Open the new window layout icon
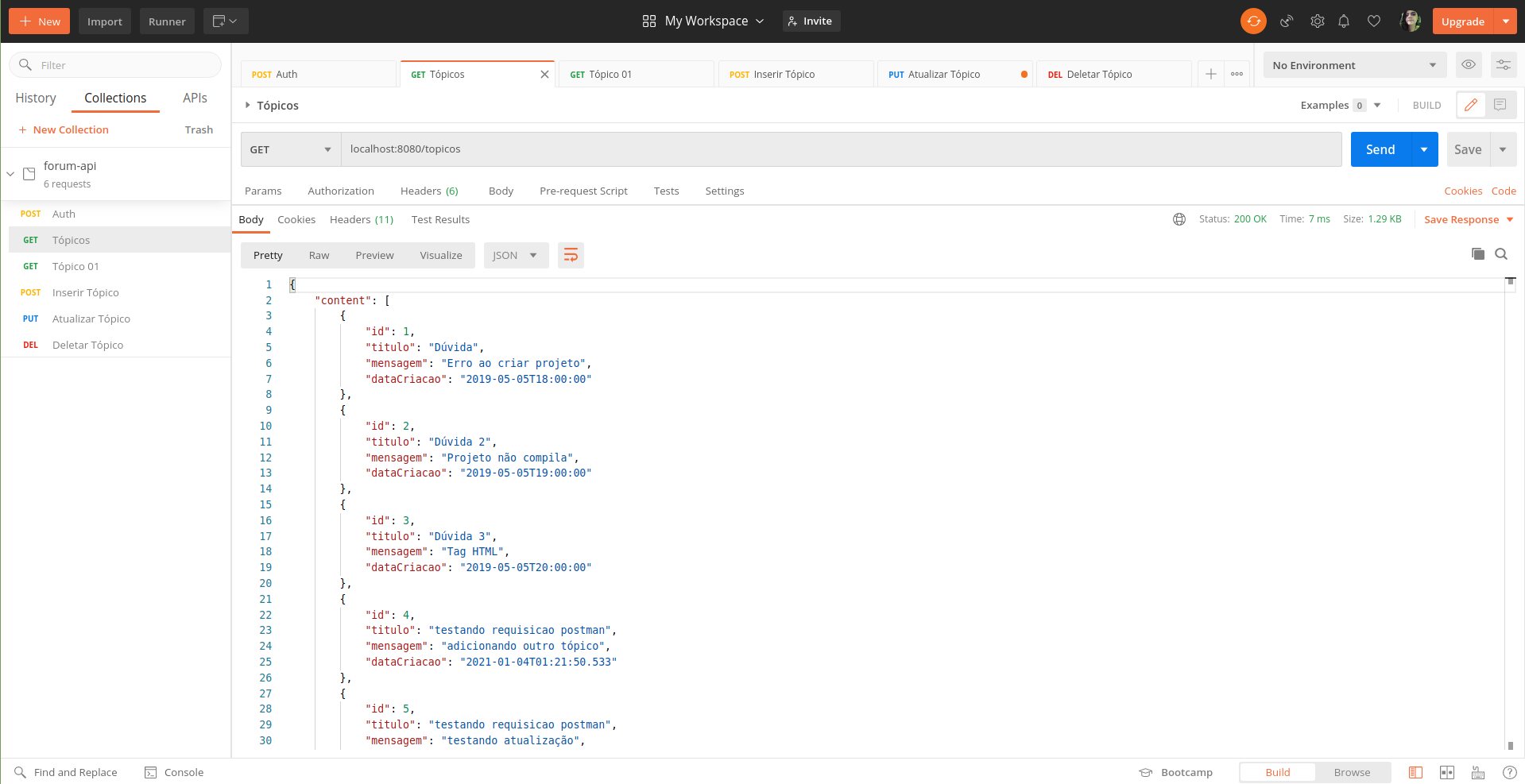 (x=226, y=21)
